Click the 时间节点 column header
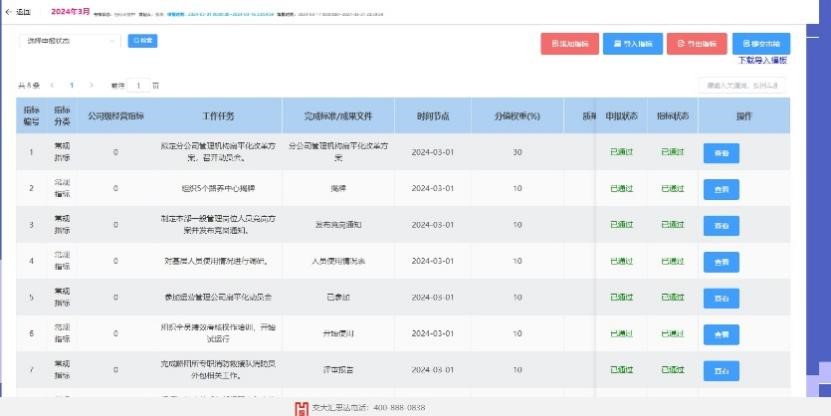Viewport: 831px width, 416px height. [x=432, y=116]
